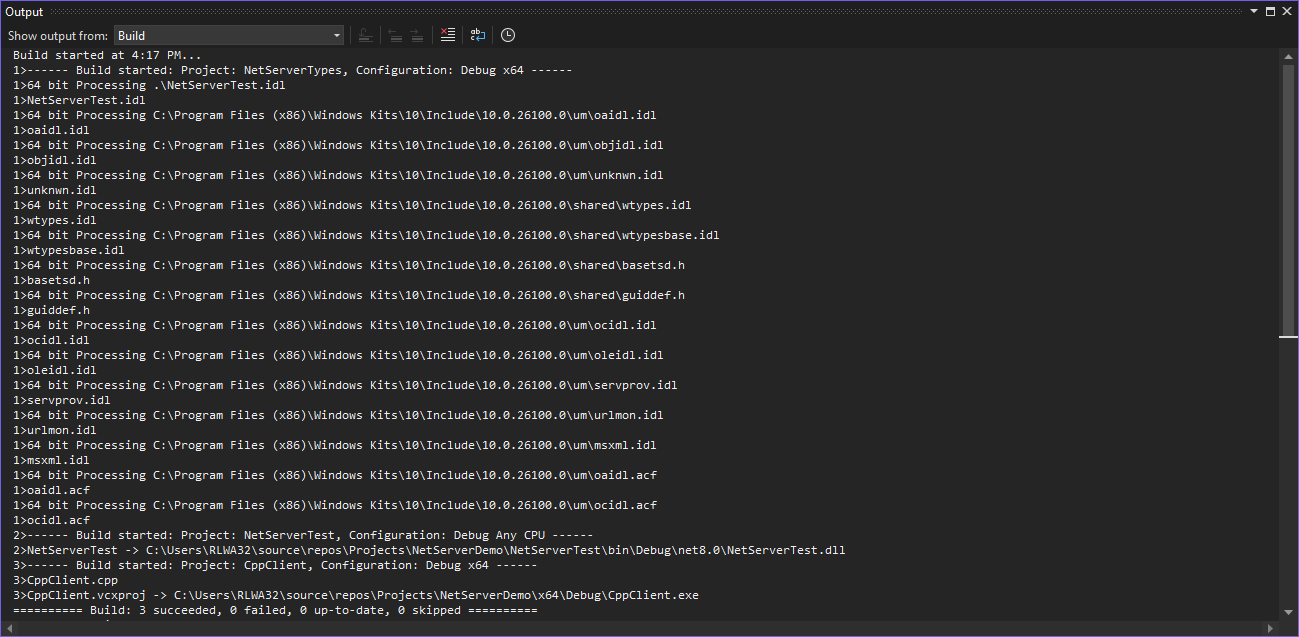Image resolution: width=1299 pixels, height=637 pixels.
Task: Click the NetServerTypes build started line
Action: [293, 70]
